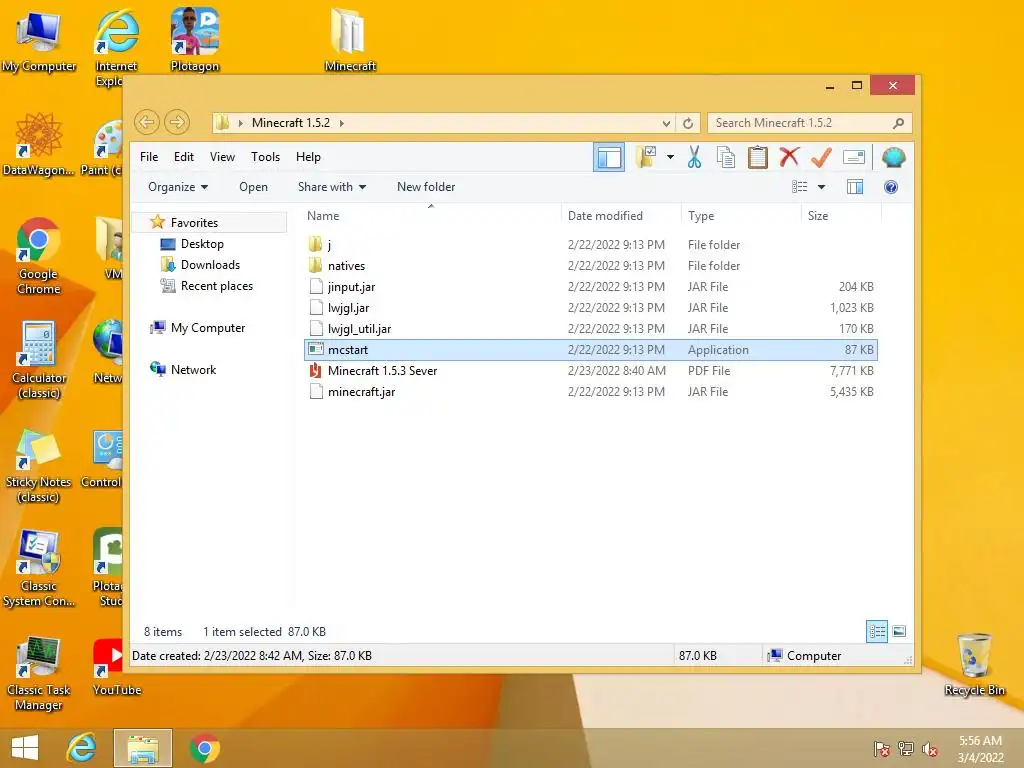Open Google Chrome from taskbar
This screenshot has height=768, width=1024.
pos(204,748)
